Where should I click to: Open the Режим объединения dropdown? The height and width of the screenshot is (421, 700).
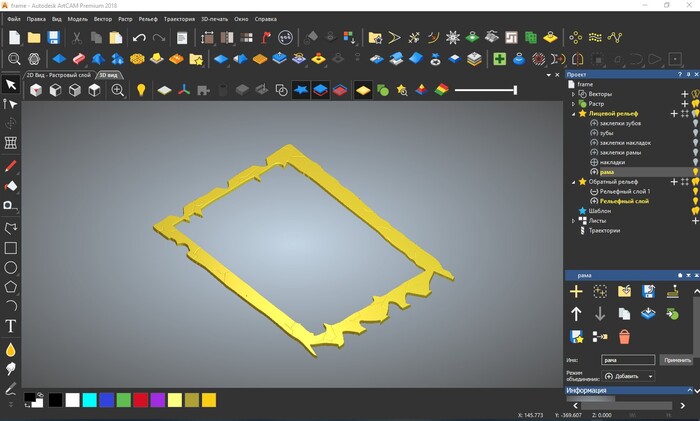tap(628, 376)
